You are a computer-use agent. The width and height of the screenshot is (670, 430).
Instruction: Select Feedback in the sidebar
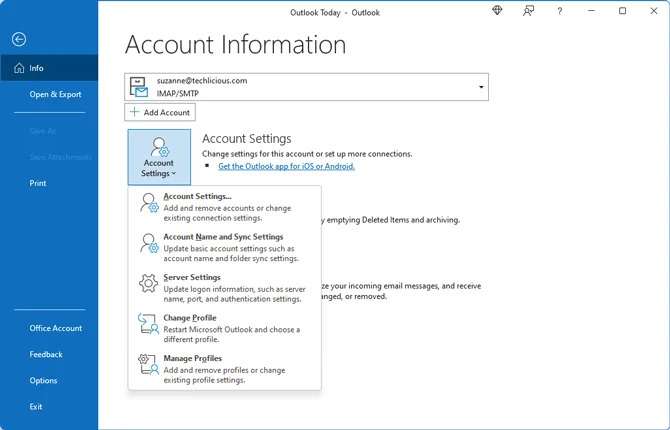pos(49,354)
